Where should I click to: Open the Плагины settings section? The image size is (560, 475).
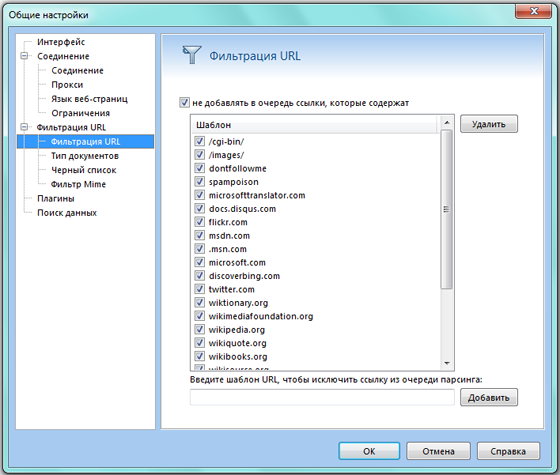click(x=56, y=199)
